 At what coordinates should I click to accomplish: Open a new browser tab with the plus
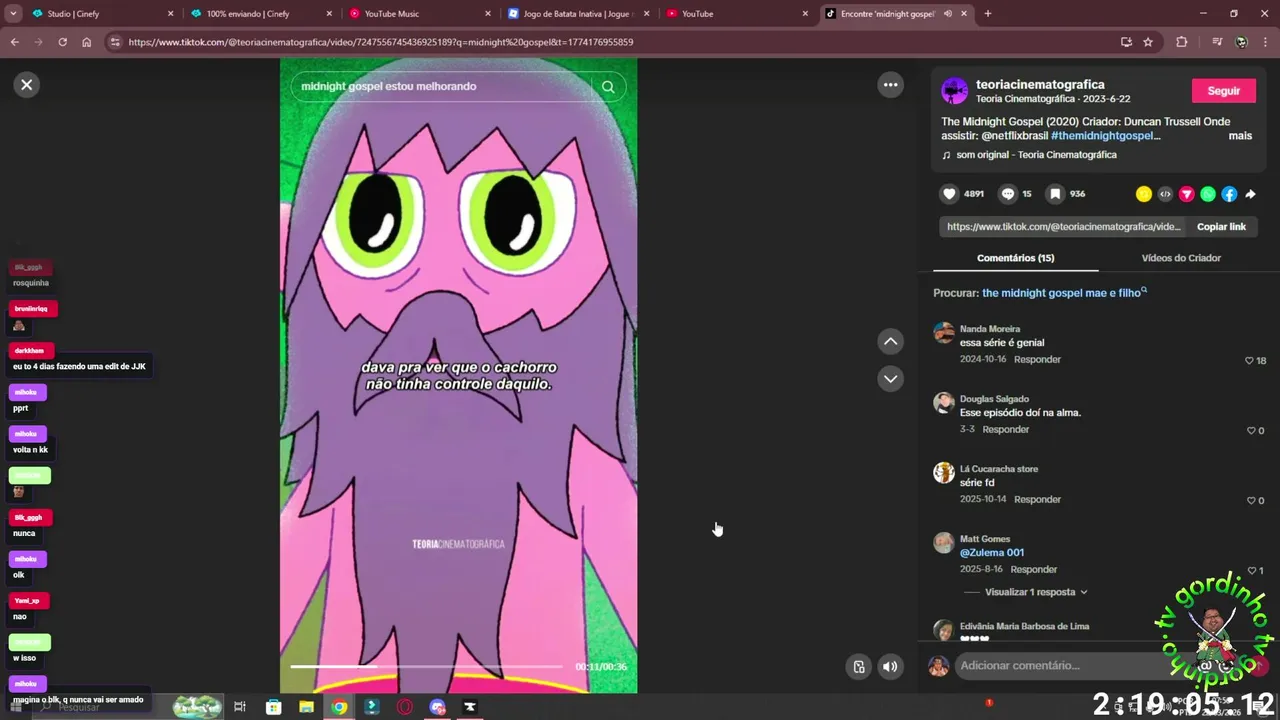(x=988, y=14)
